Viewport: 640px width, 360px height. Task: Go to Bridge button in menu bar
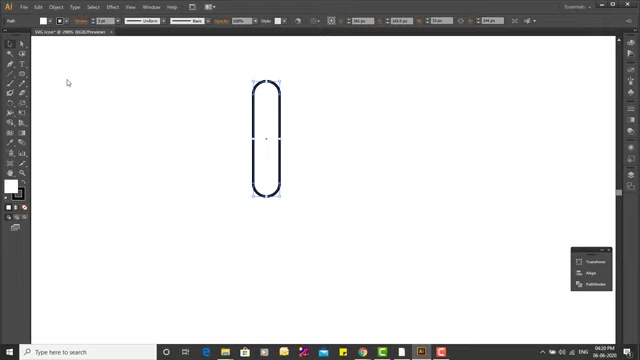[192, 7]
